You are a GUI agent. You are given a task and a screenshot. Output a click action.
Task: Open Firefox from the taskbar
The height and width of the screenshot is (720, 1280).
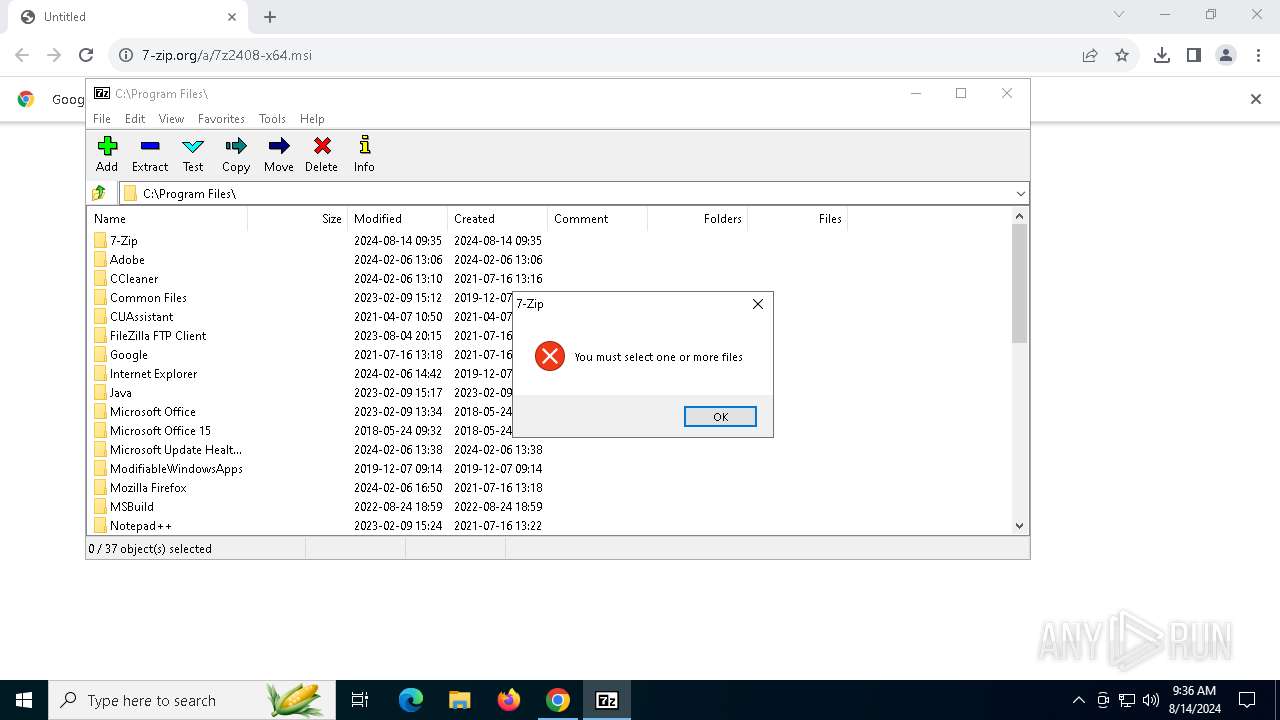coord(509,700)
